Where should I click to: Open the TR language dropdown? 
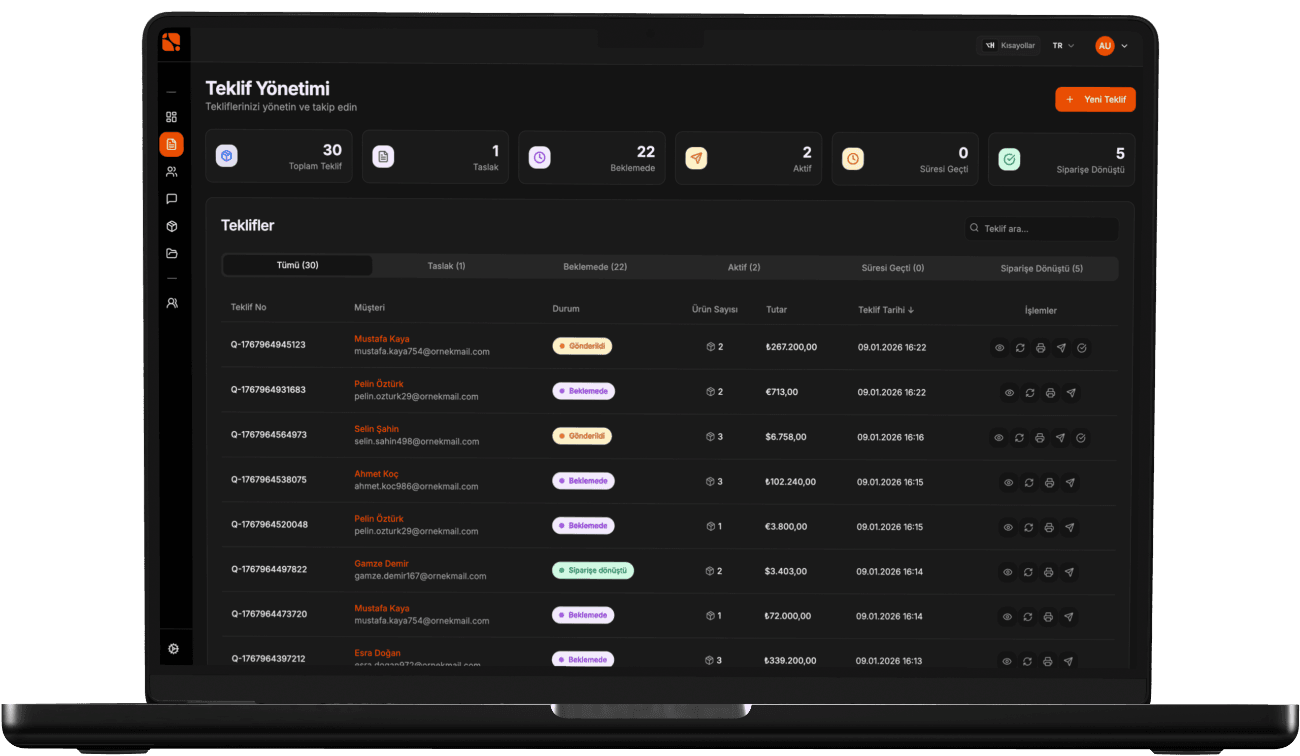click(x=1063, y=46)
